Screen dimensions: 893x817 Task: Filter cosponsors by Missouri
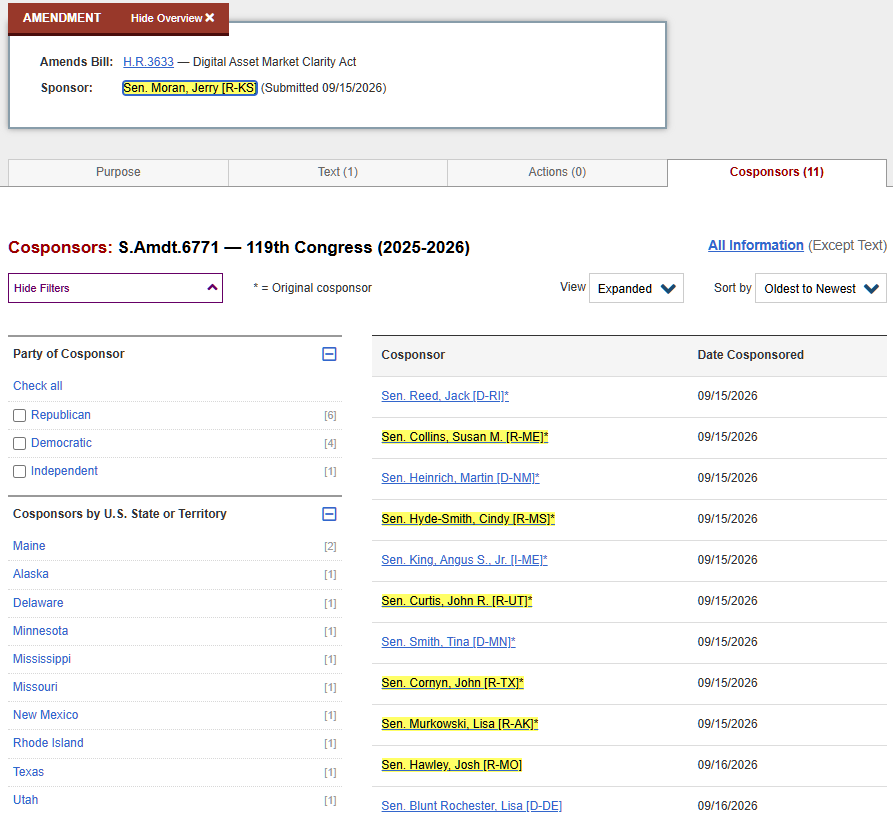coord(35,687)
